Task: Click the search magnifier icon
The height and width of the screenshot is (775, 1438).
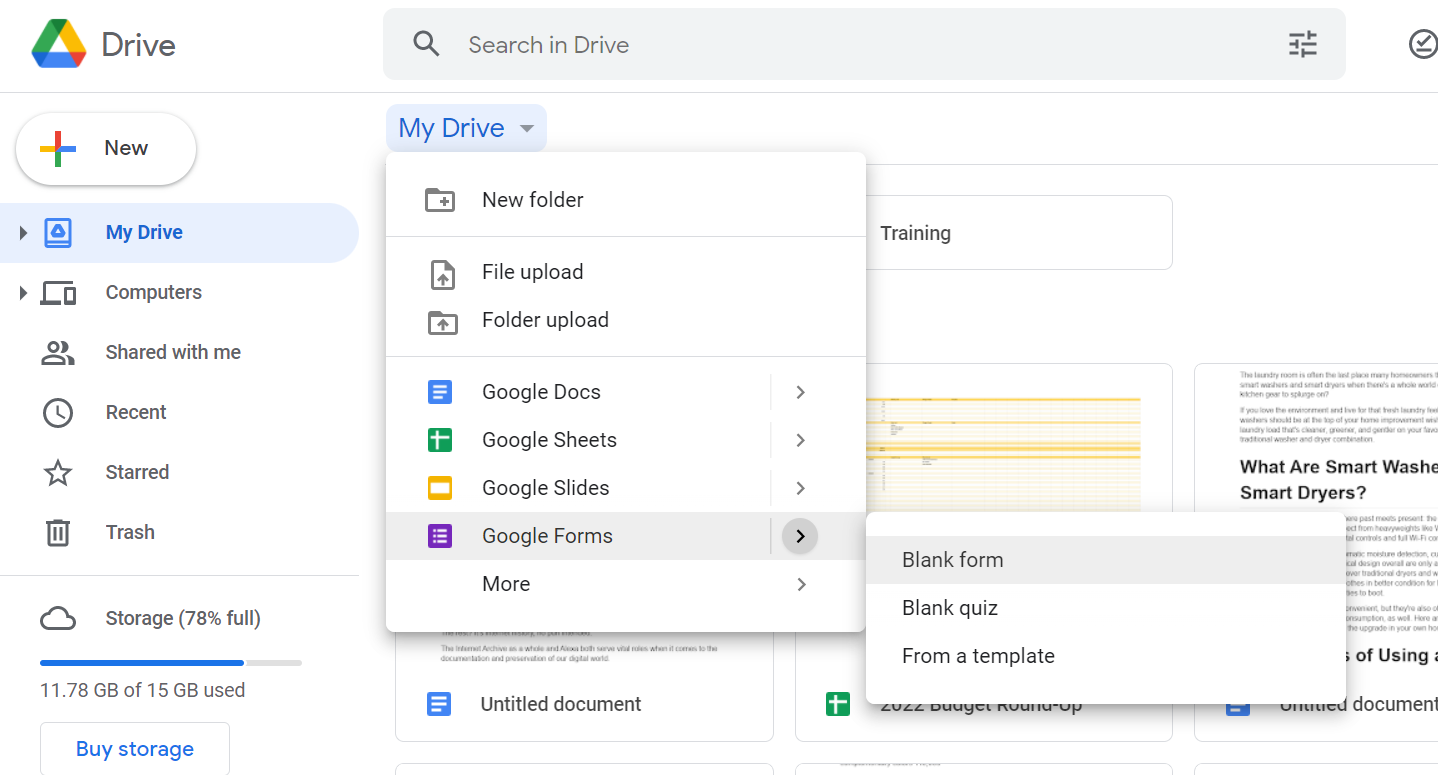Action: 426,44
